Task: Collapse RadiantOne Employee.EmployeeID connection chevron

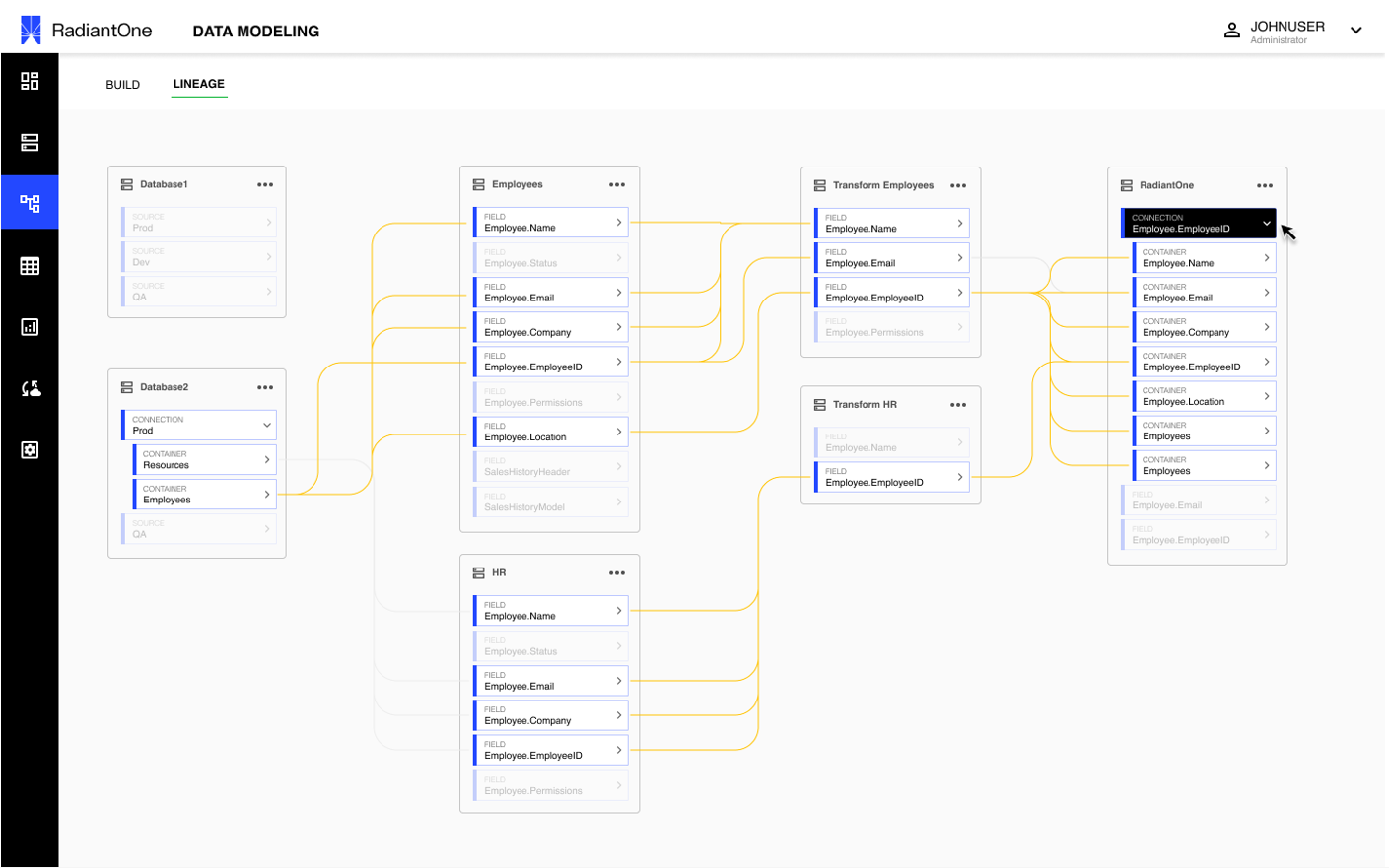Action: click(x=1267, y=224)
